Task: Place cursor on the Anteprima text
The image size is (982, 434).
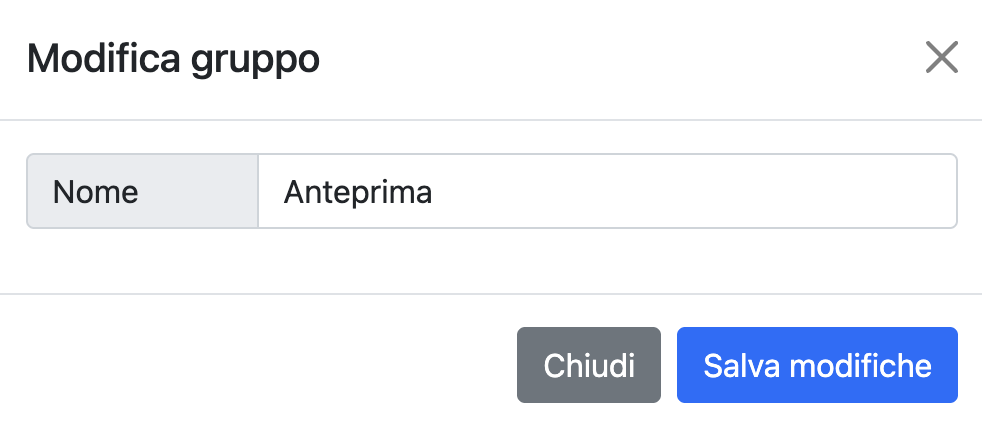Action: (x=357, y=191)
